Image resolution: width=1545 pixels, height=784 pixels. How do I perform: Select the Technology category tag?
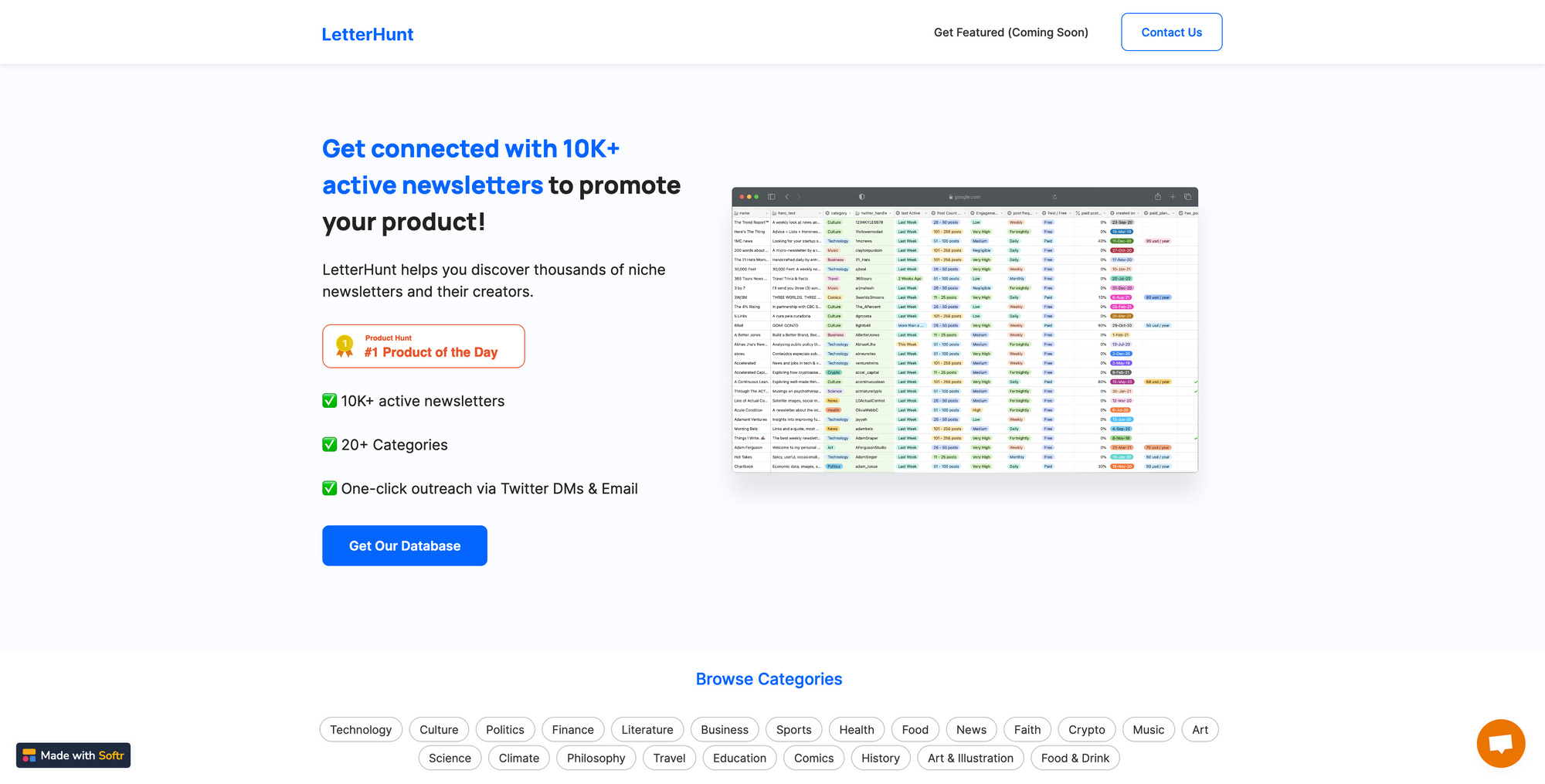coord(361,730)
